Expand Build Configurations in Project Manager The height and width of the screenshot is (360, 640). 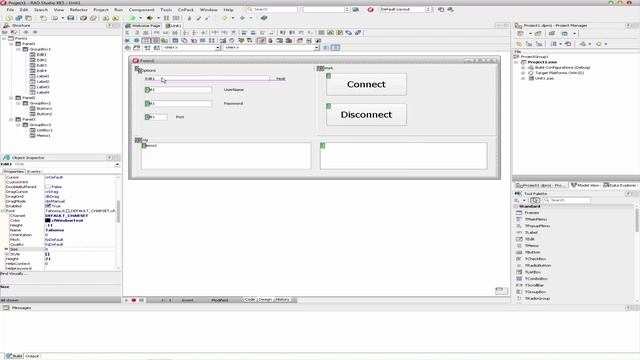click(x=523, y=67)
